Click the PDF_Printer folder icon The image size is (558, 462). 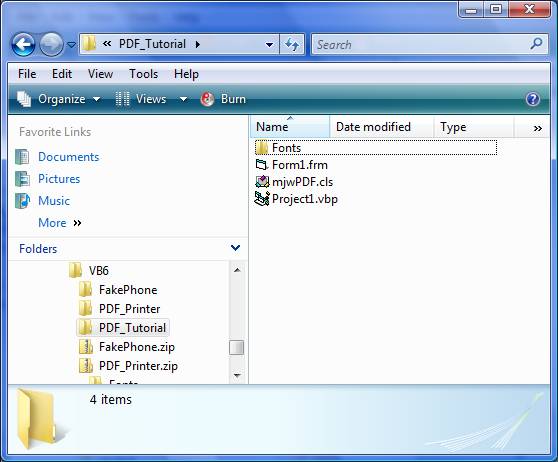[x=85, y=308]
